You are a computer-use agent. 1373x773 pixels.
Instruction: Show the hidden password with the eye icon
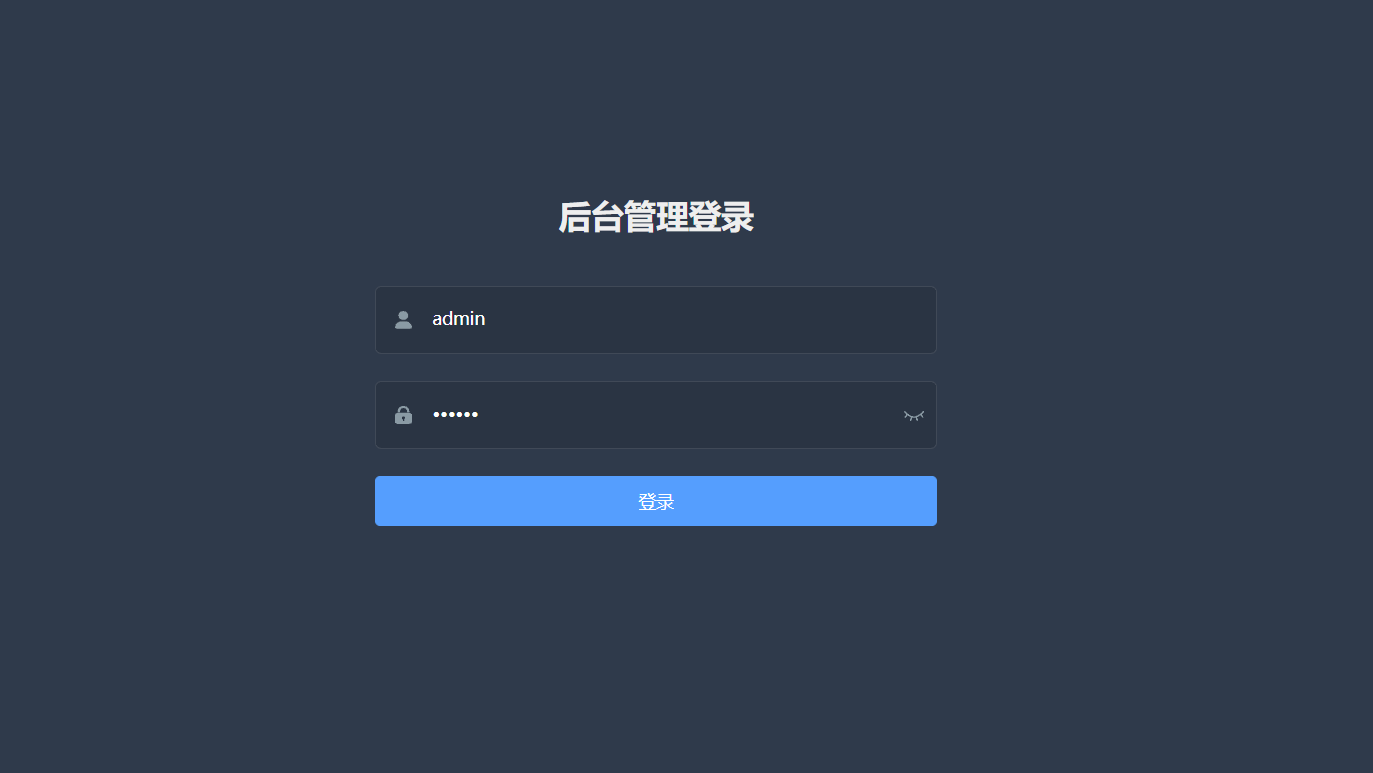pyautogui.click(x=914, y=415)
